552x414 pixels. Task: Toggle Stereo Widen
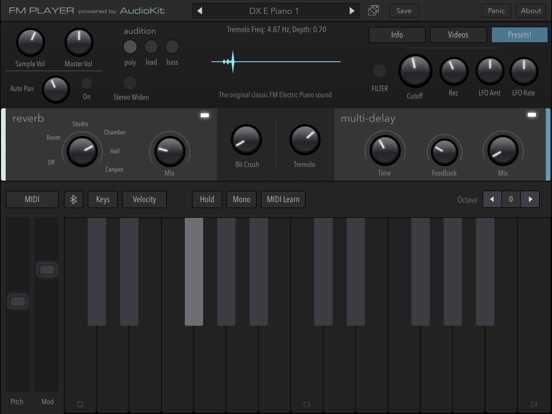(130, 83)
